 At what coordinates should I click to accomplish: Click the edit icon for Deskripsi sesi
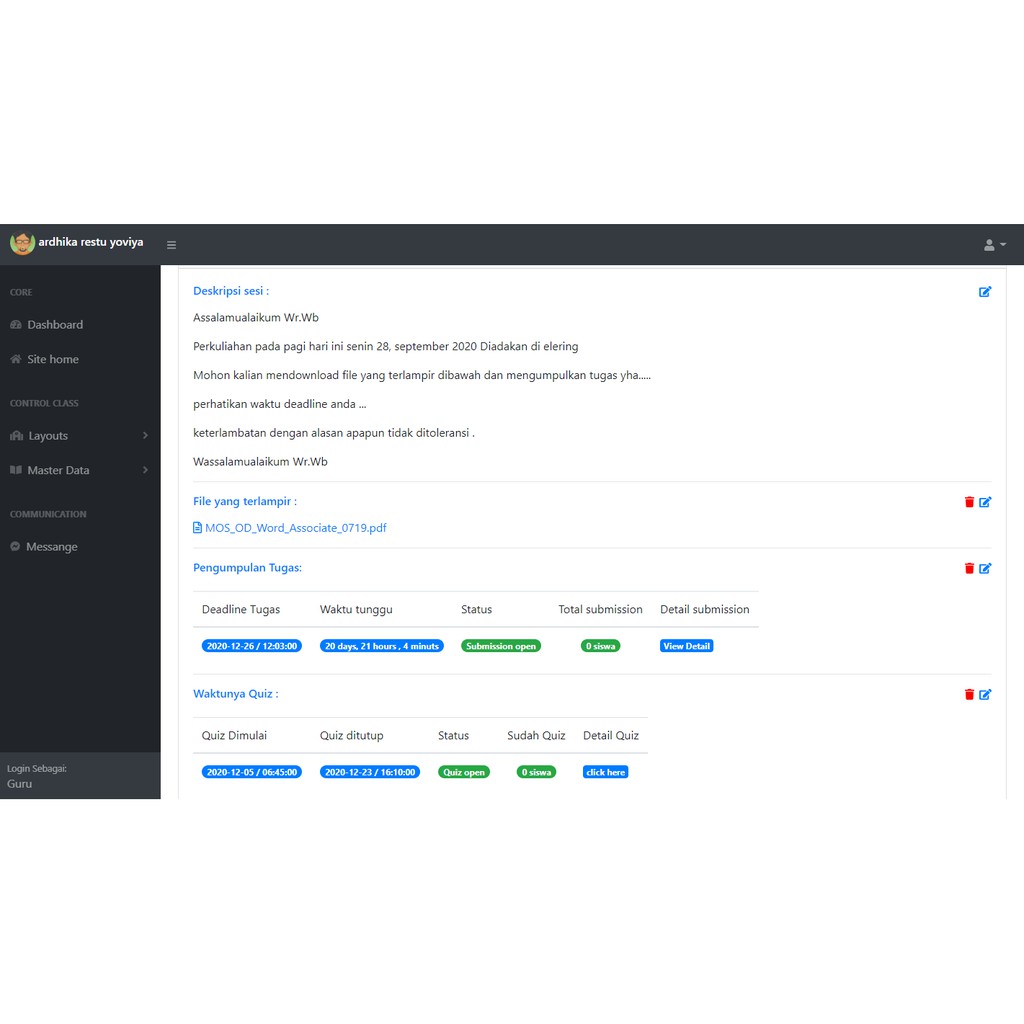[x=985, y=292]
